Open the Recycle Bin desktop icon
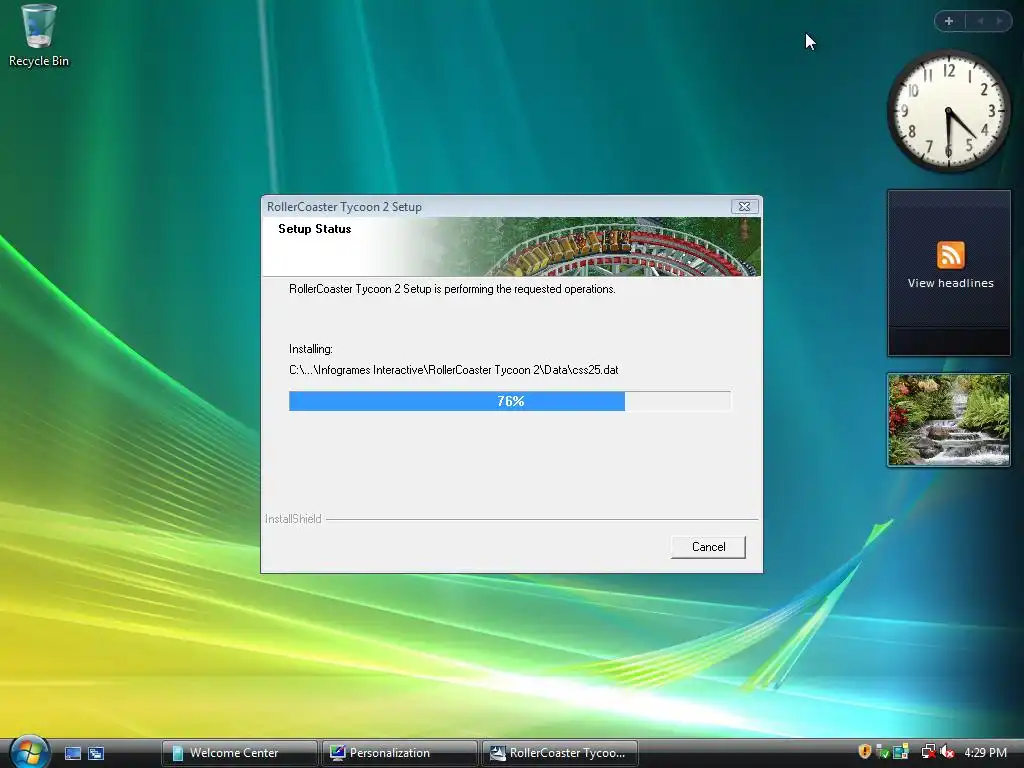The image size is (1024, 768). coord(39,35)
